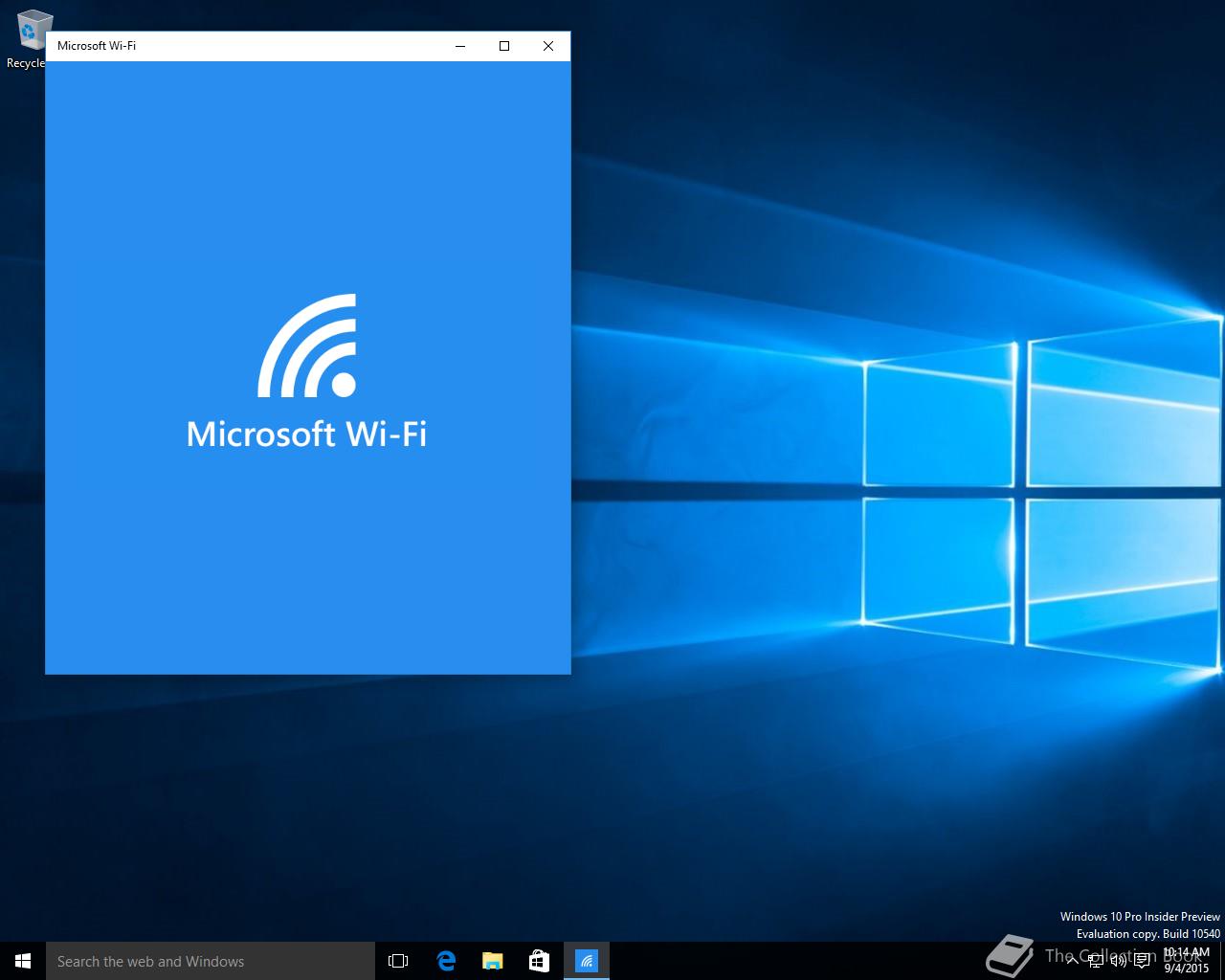
Task: Launch Microsoft Edge from the taskbar
Action: point(446,961)
